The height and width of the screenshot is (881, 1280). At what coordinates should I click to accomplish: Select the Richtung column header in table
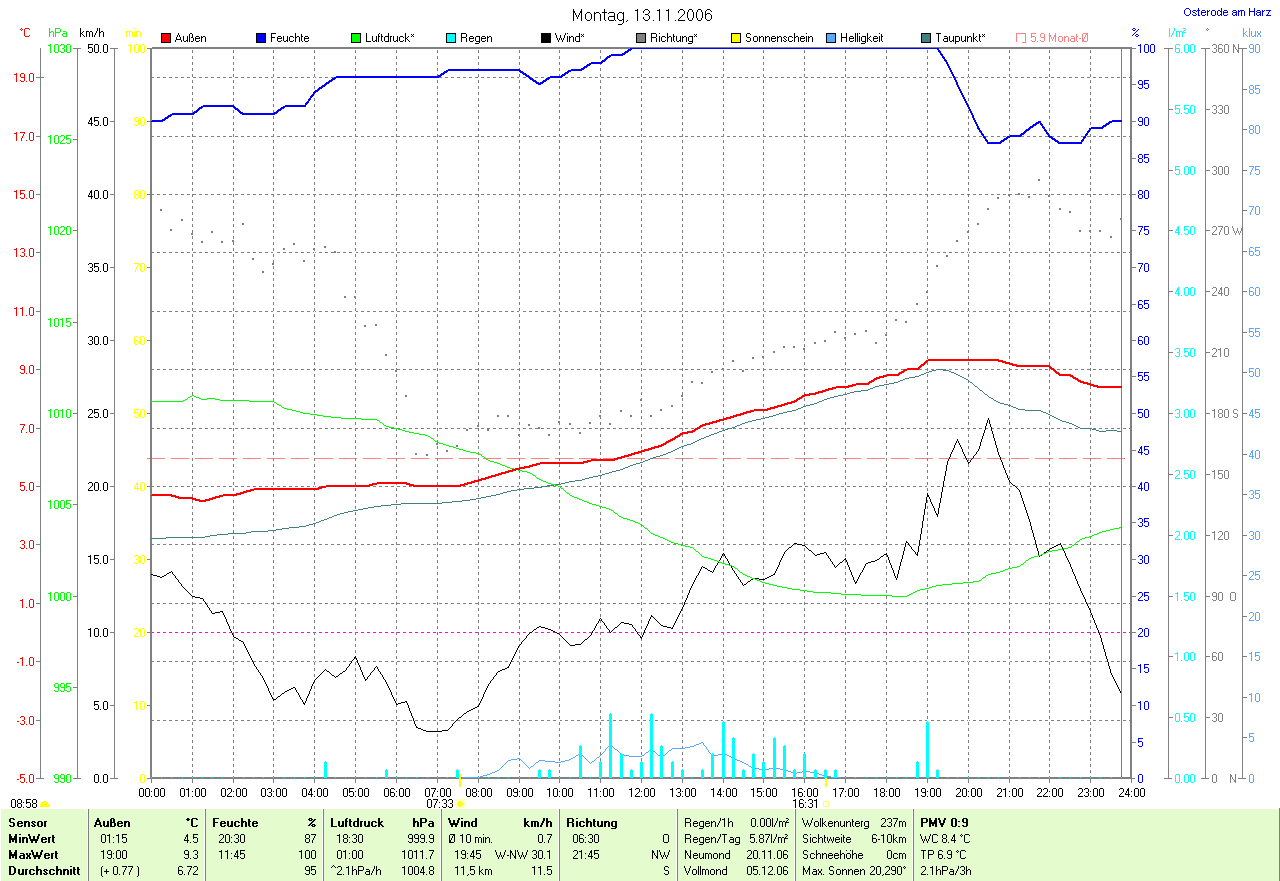click(x=591, y=822)
